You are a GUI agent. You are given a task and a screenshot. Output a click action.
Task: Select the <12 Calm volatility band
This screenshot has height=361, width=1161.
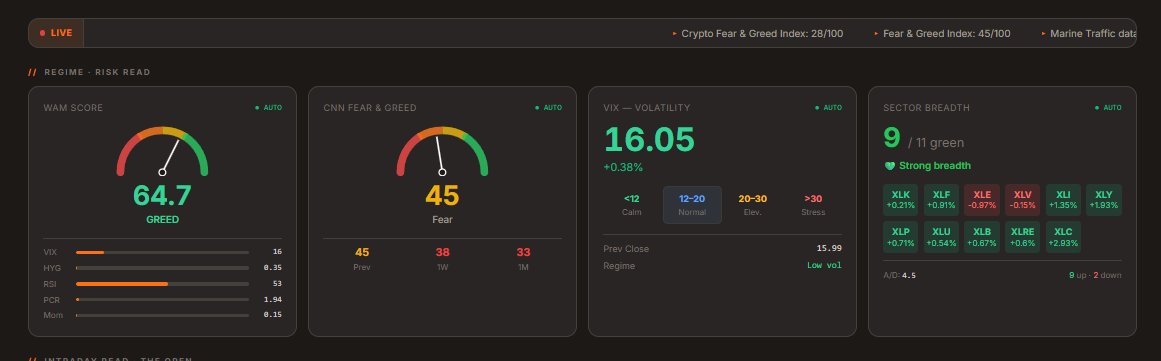tap(632, 205)
